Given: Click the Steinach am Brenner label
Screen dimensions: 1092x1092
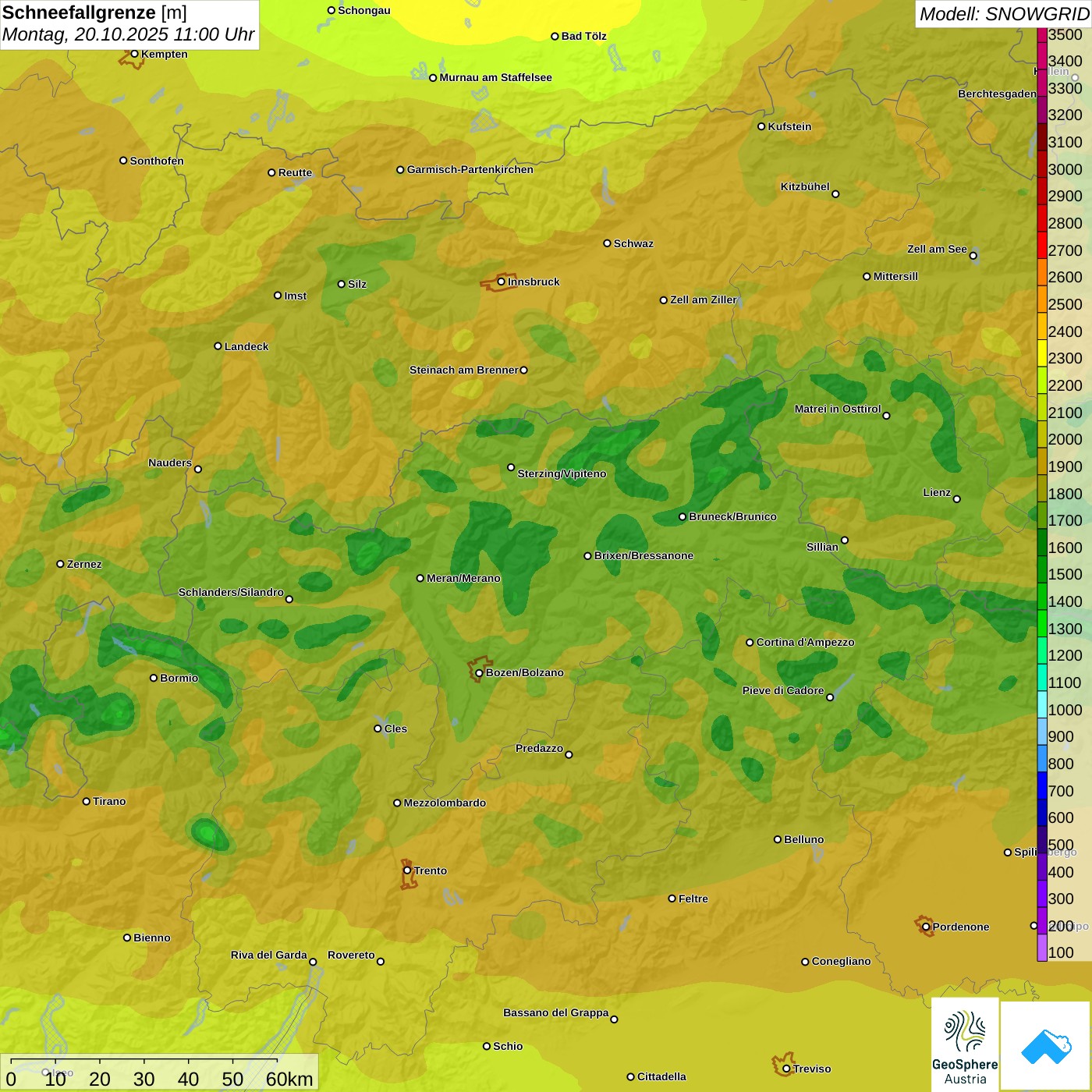Looking at the screenshot, I should (463, 370).
